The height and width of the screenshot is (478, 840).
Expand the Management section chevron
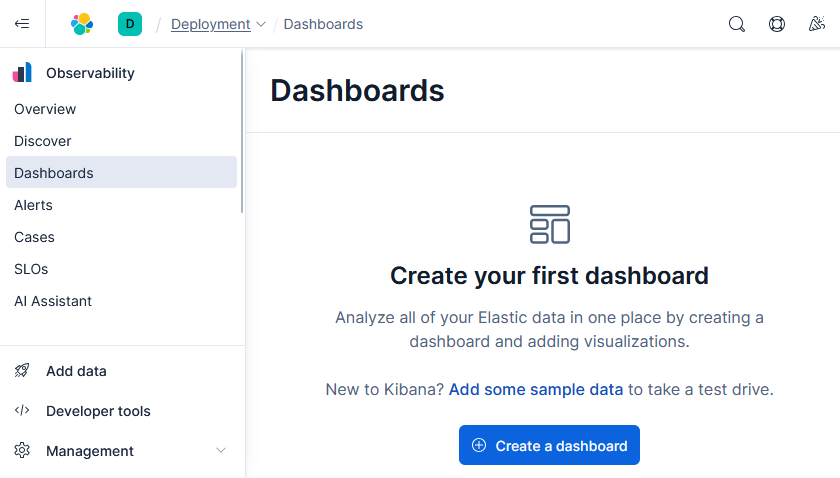[221, 450]
